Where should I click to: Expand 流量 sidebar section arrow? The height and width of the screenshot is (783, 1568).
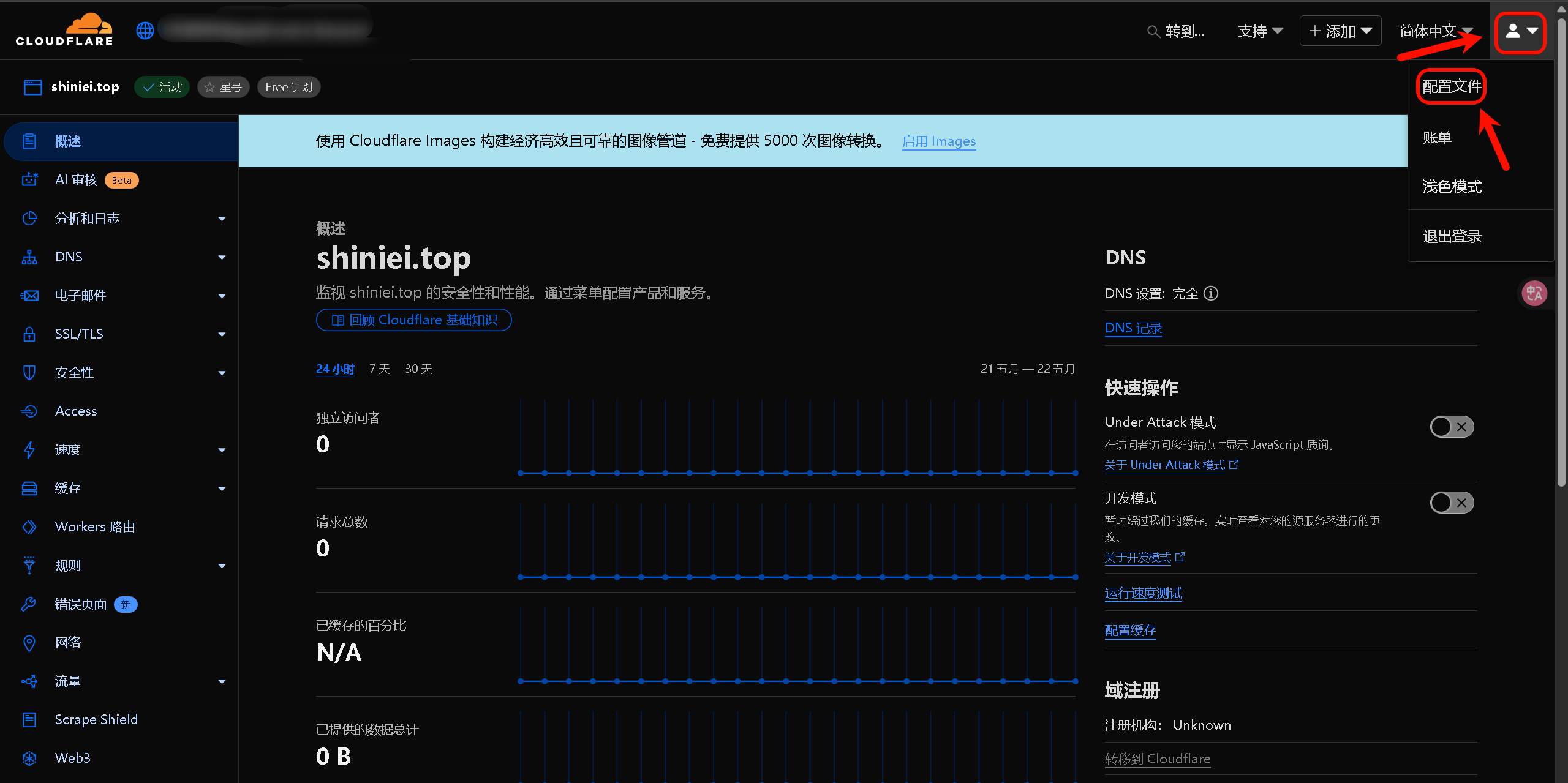coord(222,681)
